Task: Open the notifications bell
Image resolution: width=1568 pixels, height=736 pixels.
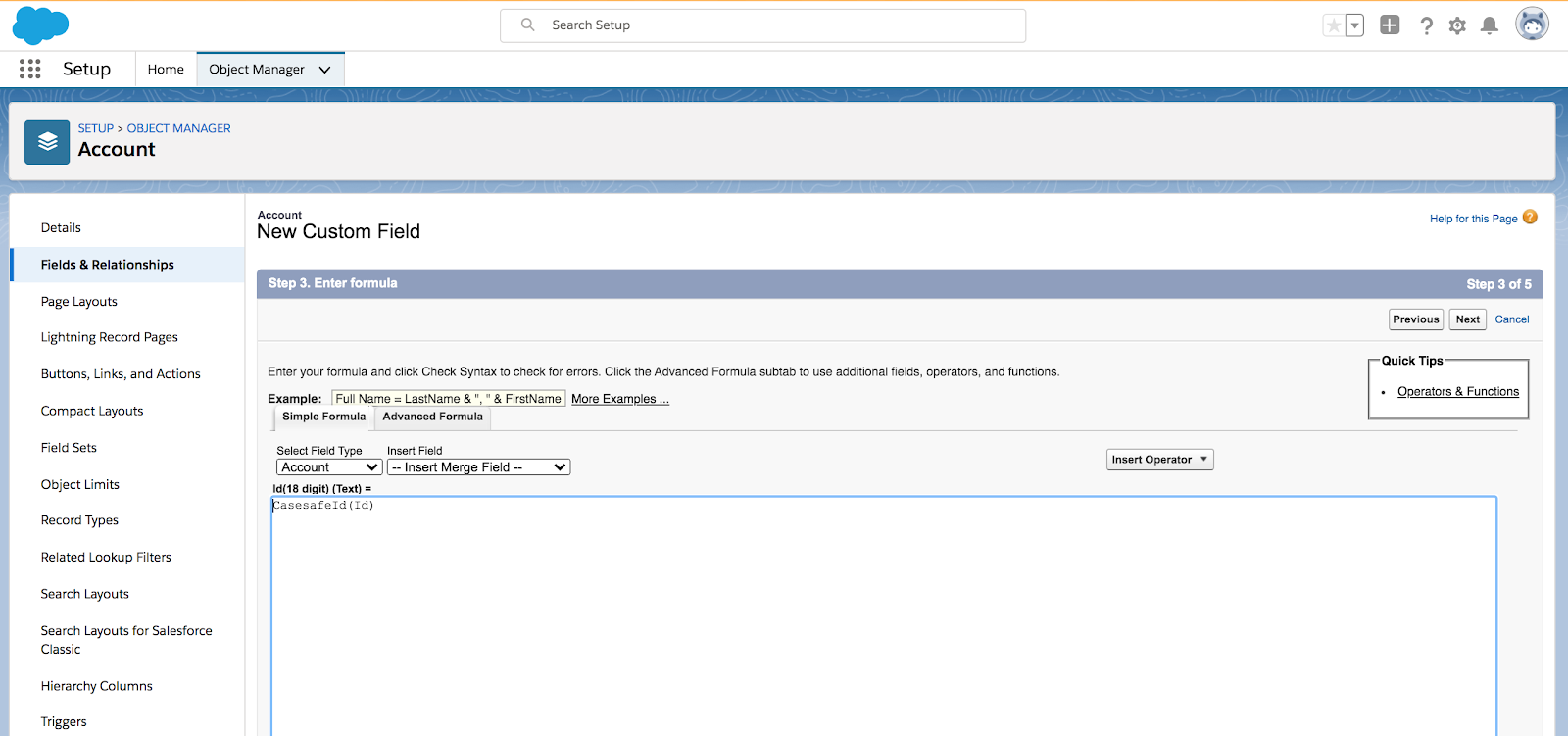Action: click(x=1490, y=25)
